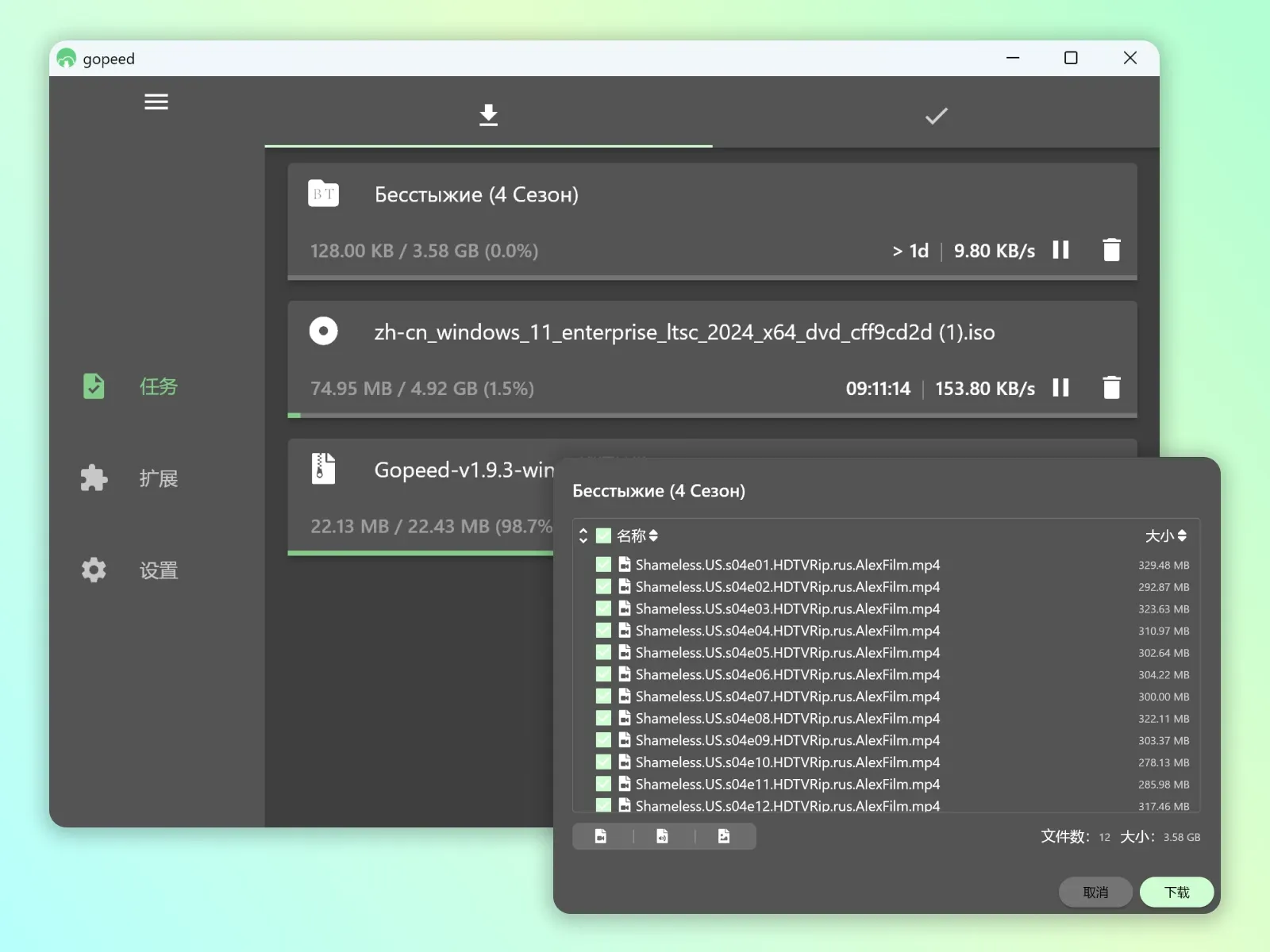Toggle the select-all checkbox beside 名称
The height and width of the screenshot is (952, 1270).
click(x=603, y=535)
